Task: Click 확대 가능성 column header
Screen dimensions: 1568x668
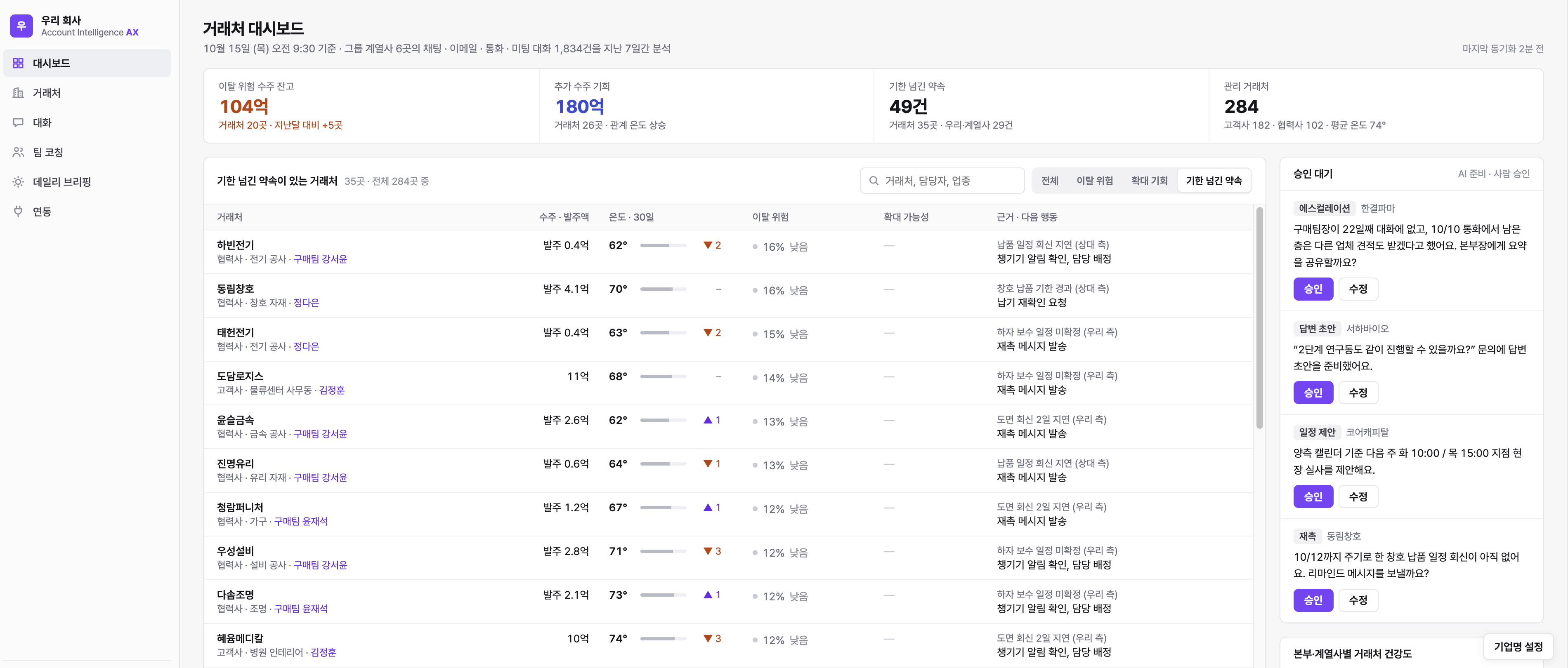Action: click(x=906, y=217)
